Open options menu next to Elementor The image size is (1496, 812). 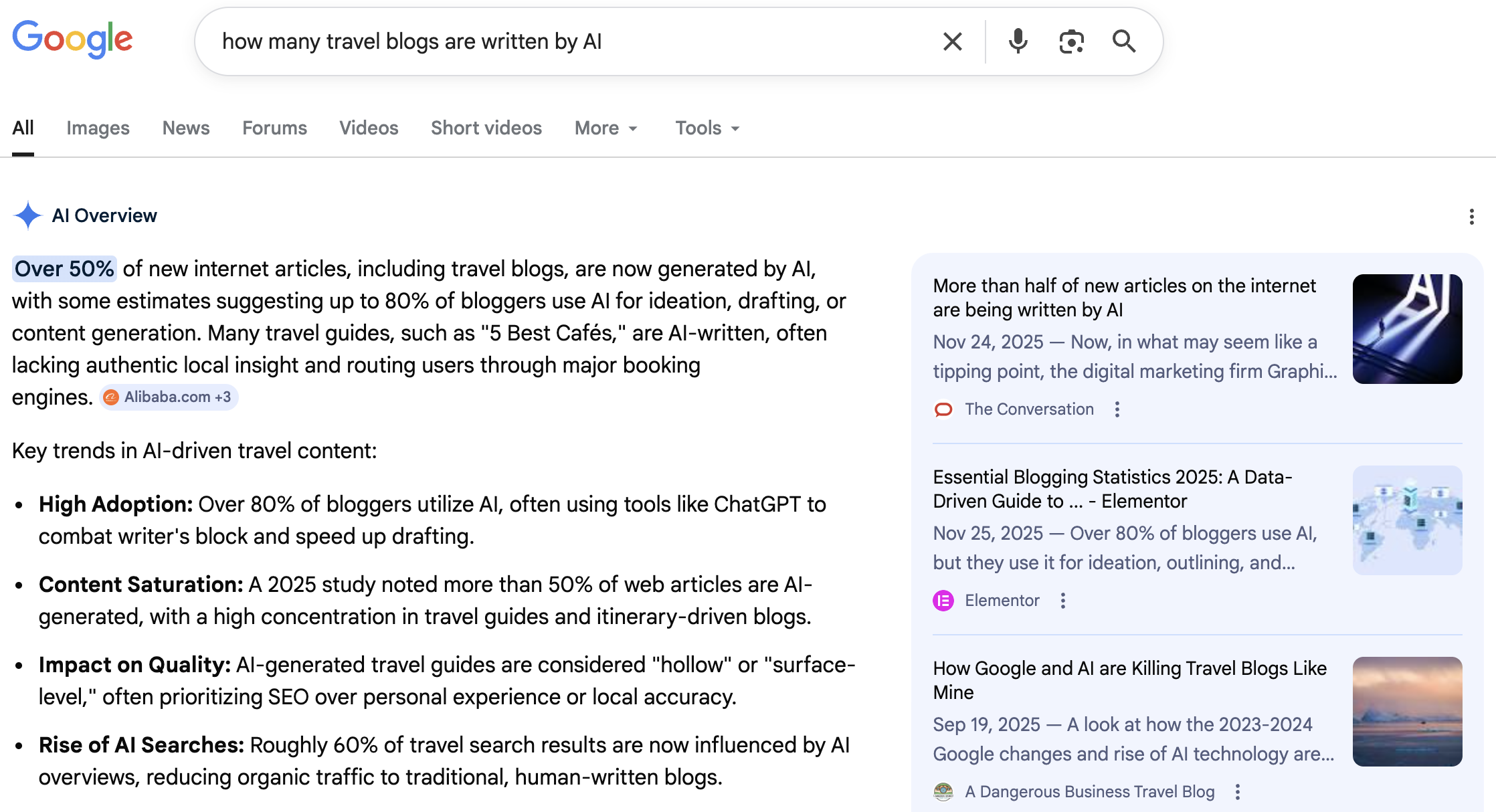click(1062, 601)
